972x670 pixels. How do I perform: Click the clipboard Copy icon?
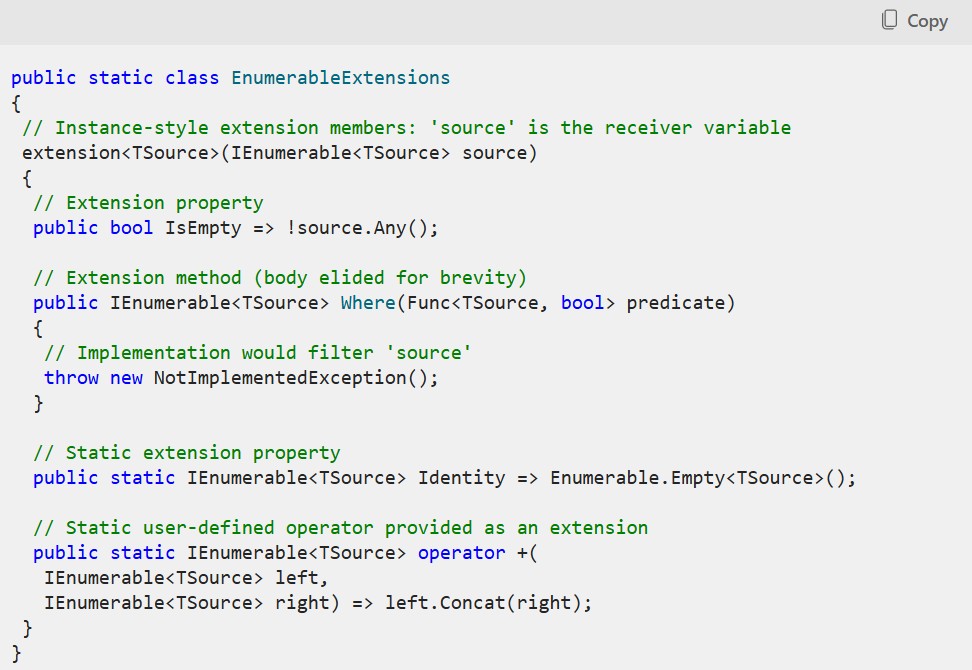(x=887, y=20)
